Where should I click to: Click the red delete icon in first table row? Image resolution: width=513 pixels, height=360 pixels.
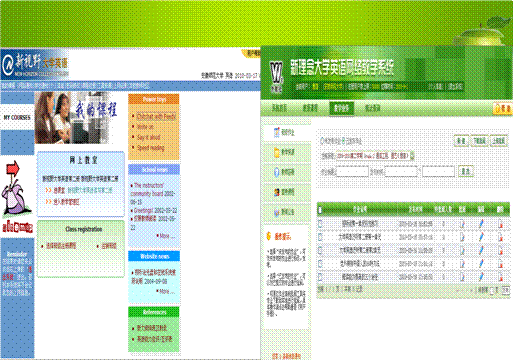point(500,224)
